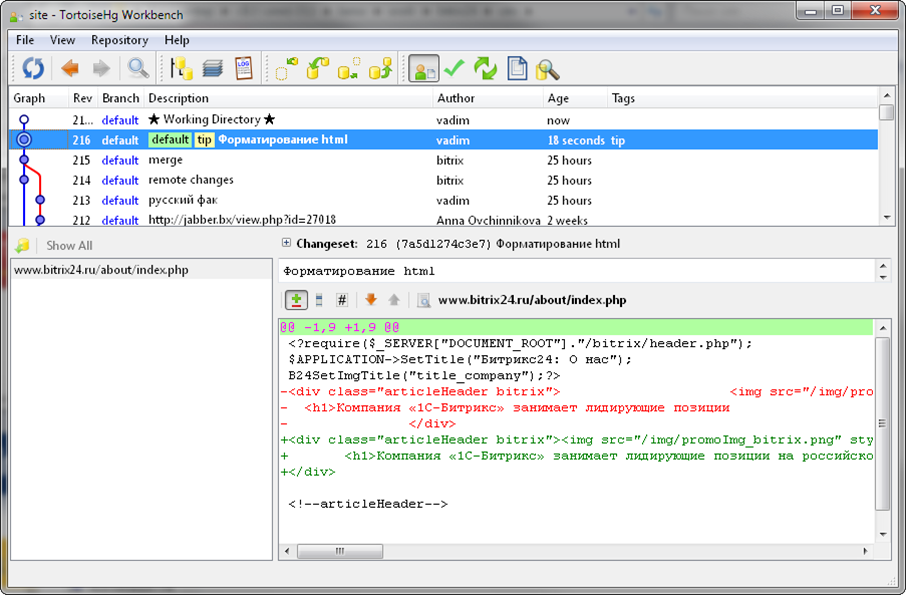906x595 pixels.
Task: Click the yellow tip tag label
Action: [204, 140]
